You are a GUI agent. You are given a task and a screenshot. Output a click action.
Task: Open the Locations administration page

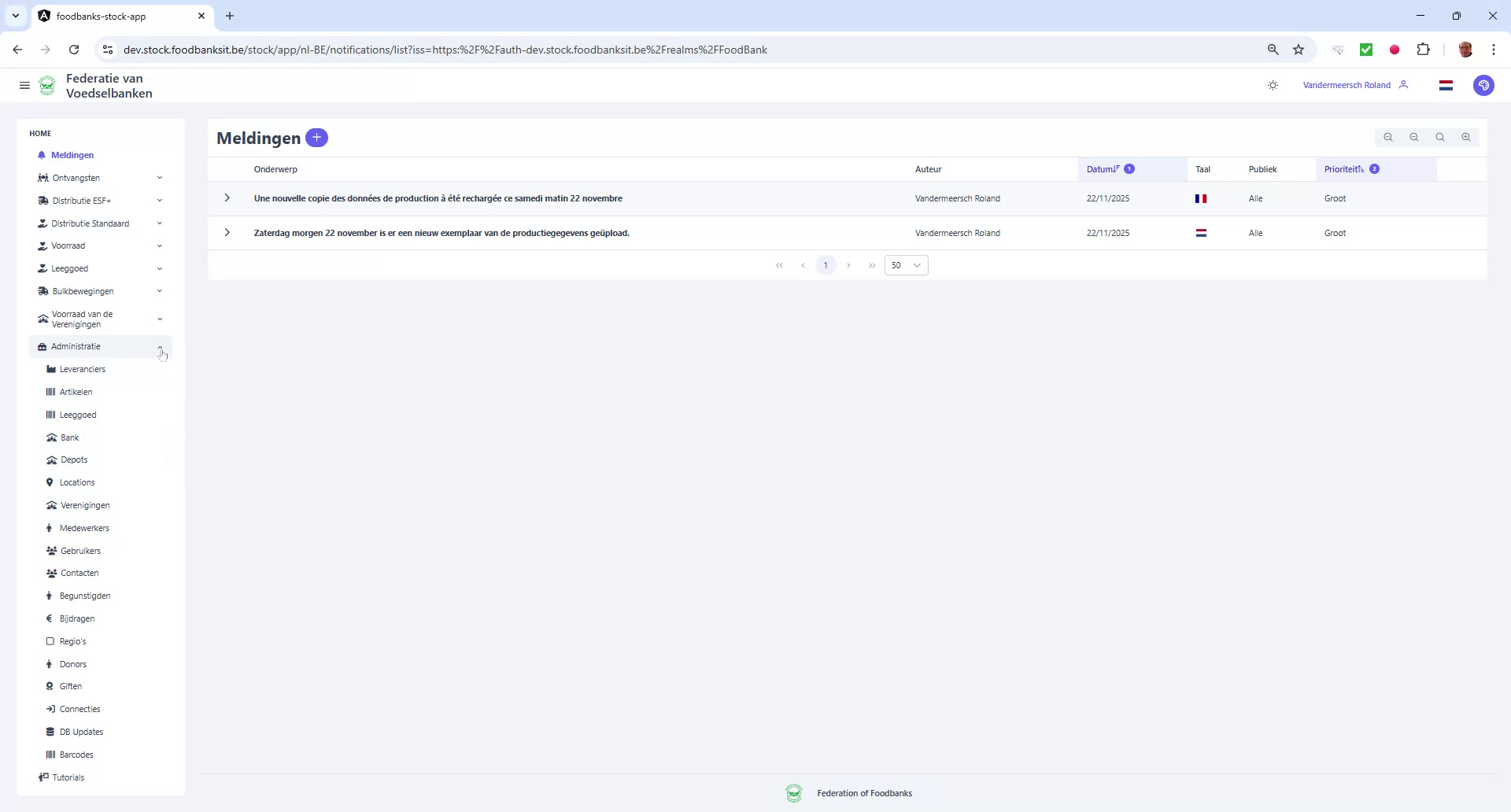point(78,482)
